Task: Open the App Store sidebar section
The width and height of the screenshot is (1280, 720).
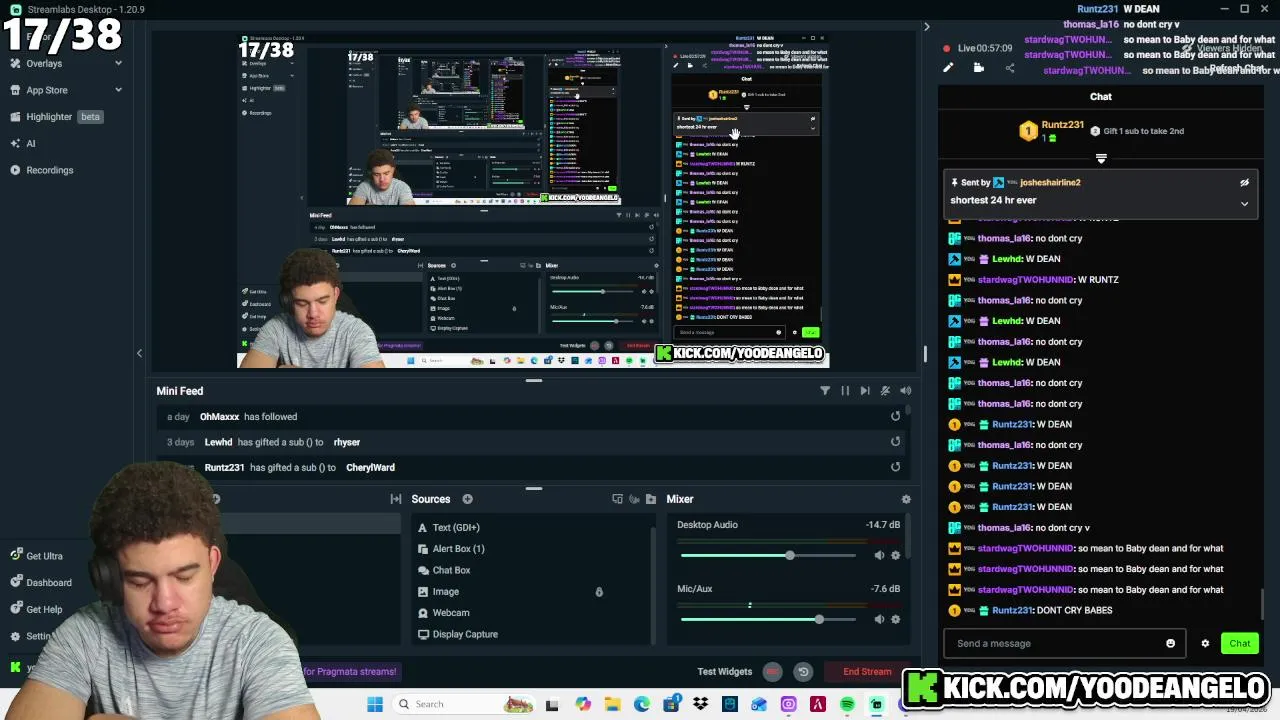Action: [x=47, y=90]
